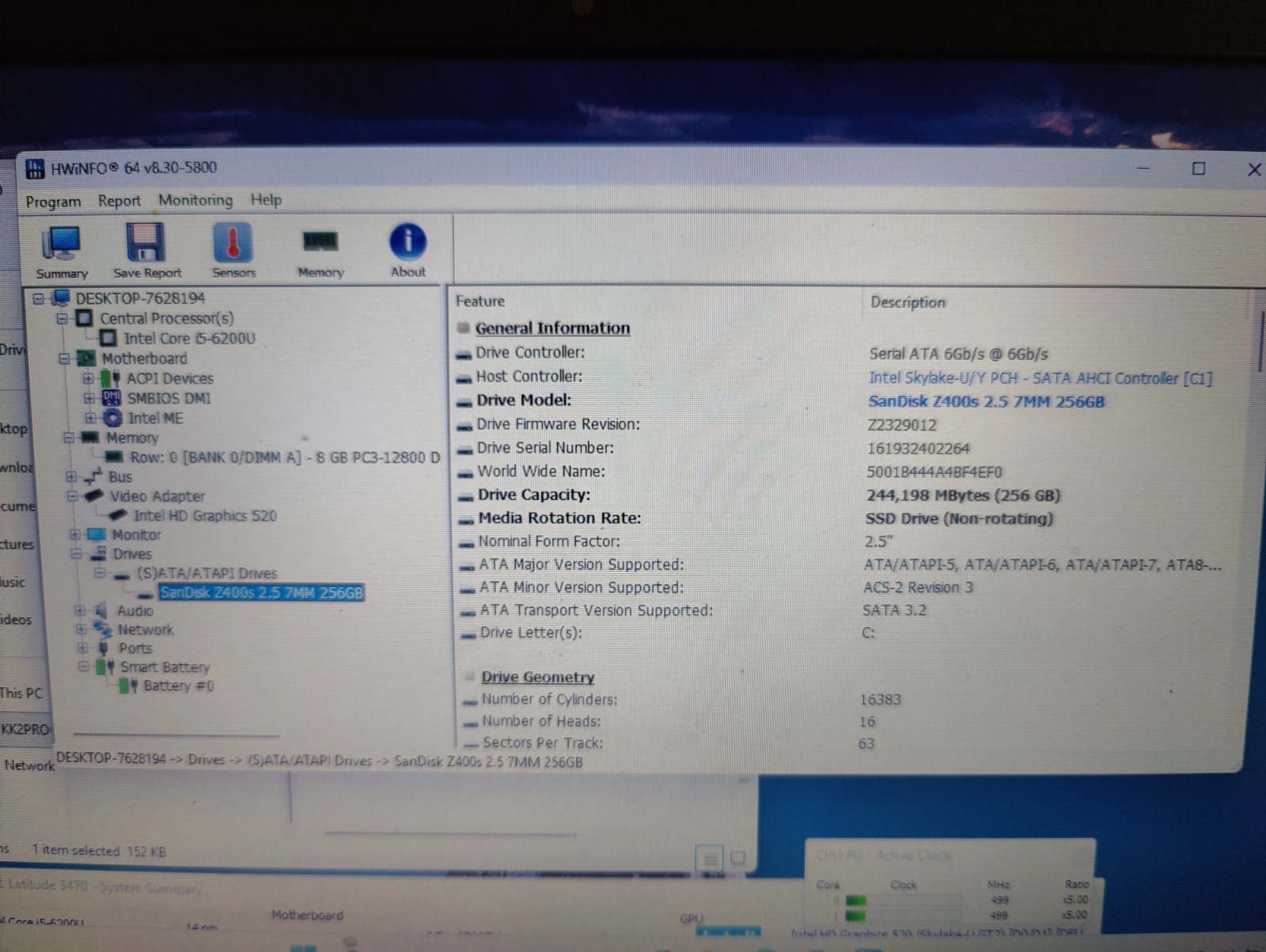Select the Drive Serial Number row
The image size is (1266, 952).
pyautogui.click(x=839, y=448)
